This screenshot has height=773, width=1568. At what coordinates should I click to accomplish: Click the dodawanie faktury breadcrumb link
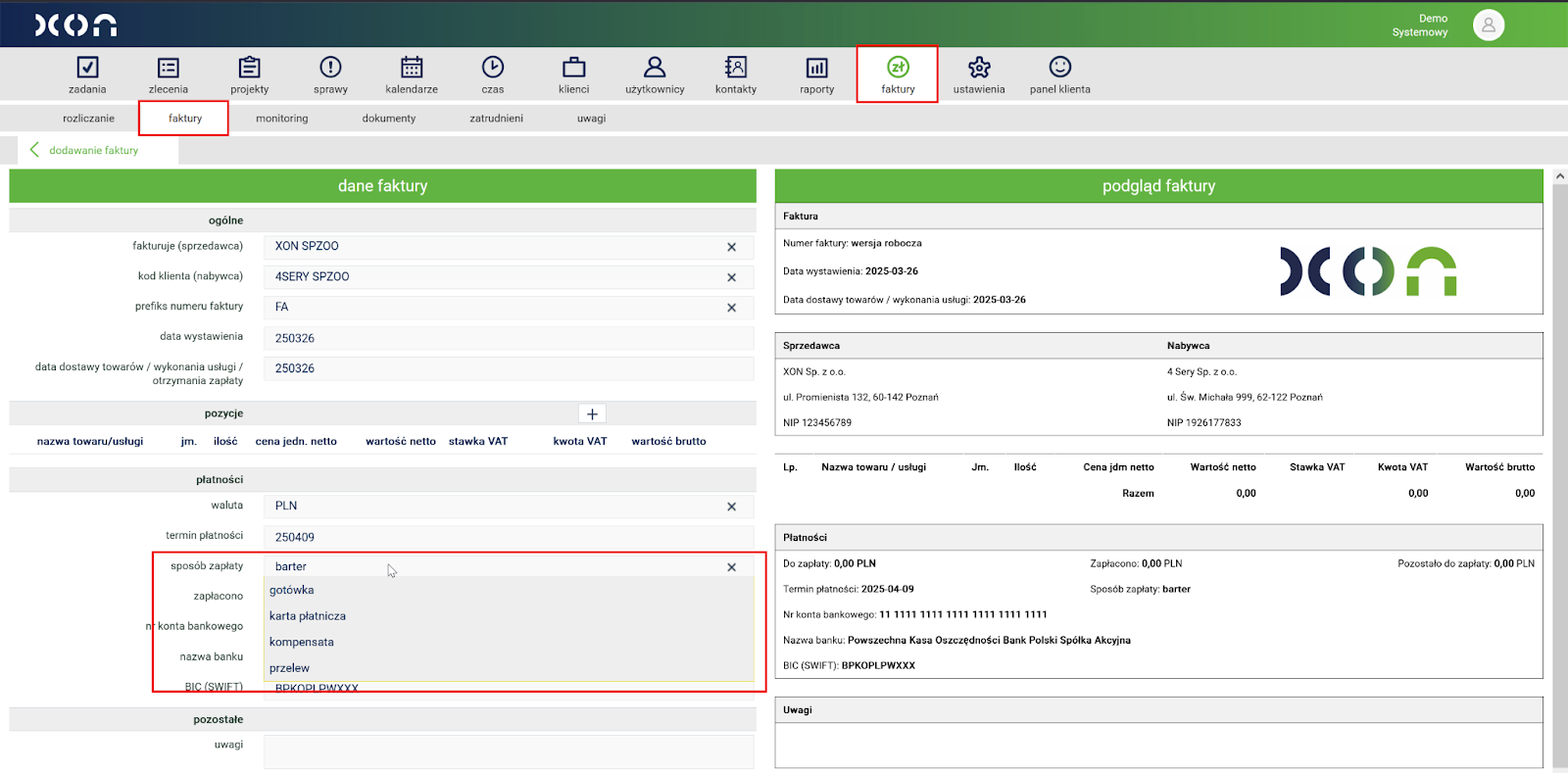[x=93, y=151]
